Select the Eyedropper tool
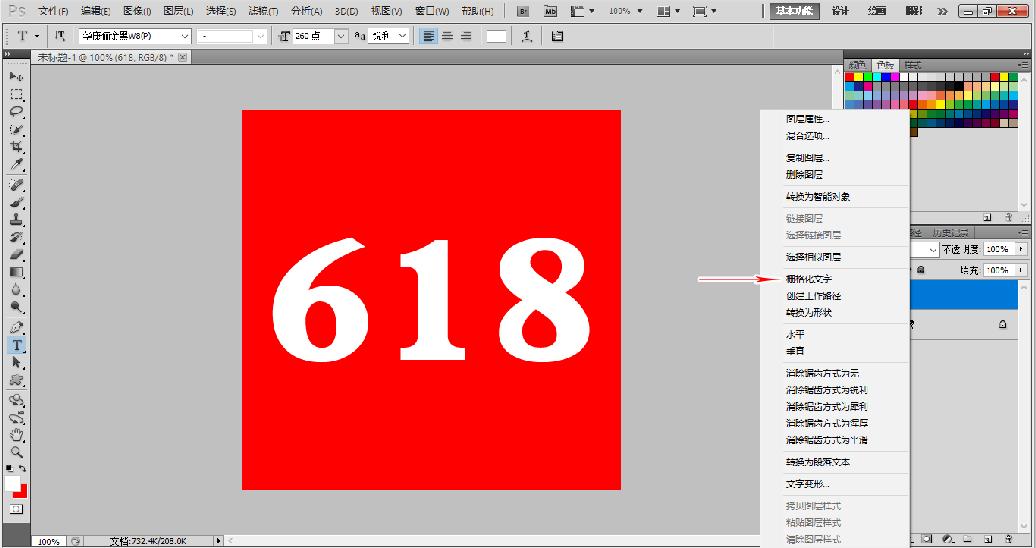Image resolution: width=1036 pixels, height=548 pixels. tap(17, 165)
